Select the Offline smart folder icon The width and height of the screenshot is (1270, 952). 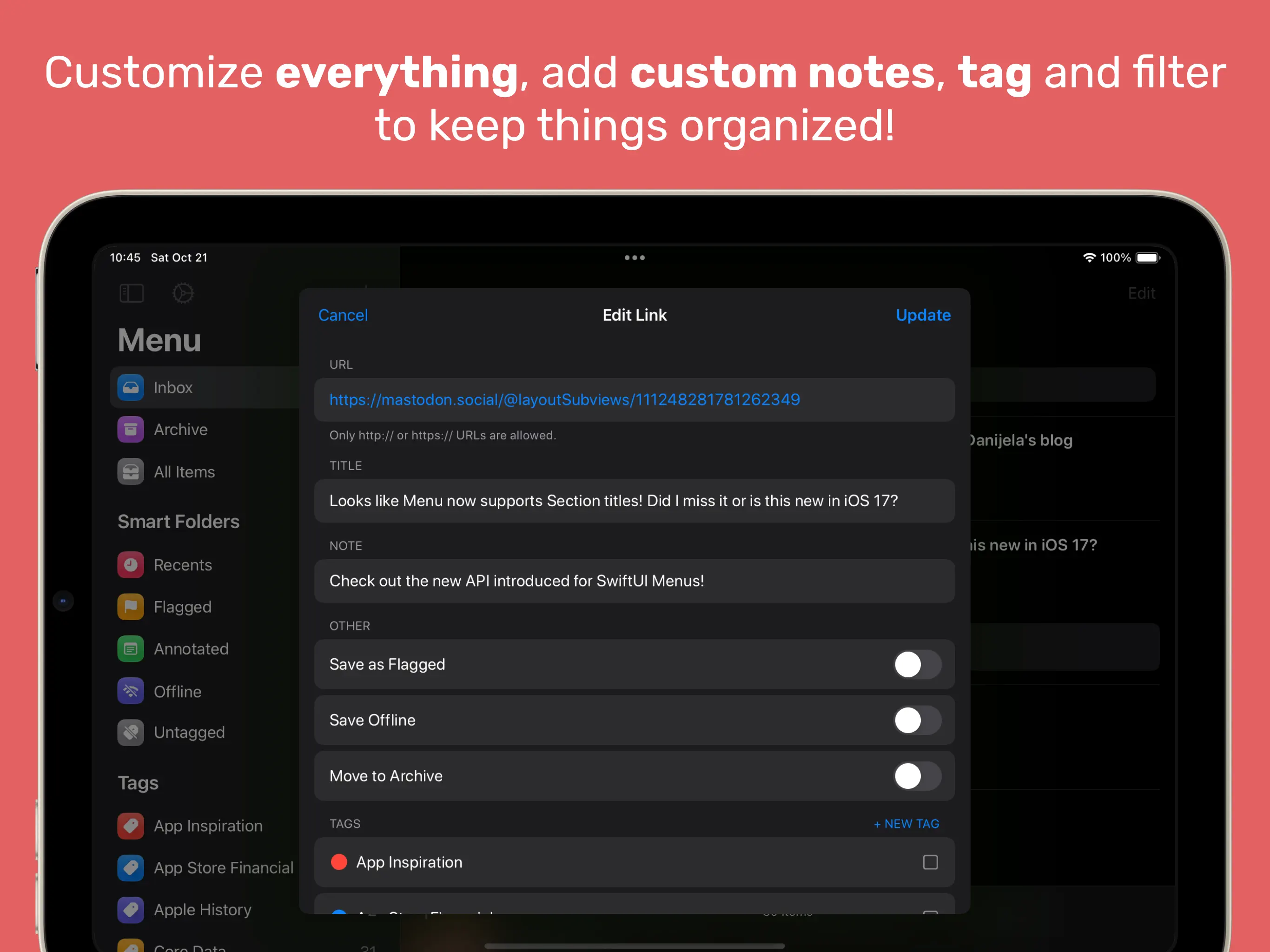pos(130,691)
